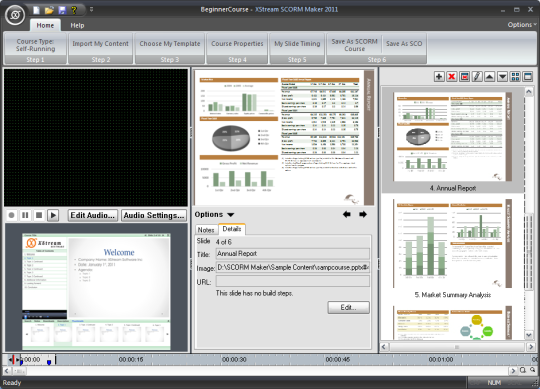Open the Options dropdown in the title area
Viewport: 540px width, 389px height.
(522, 25)
